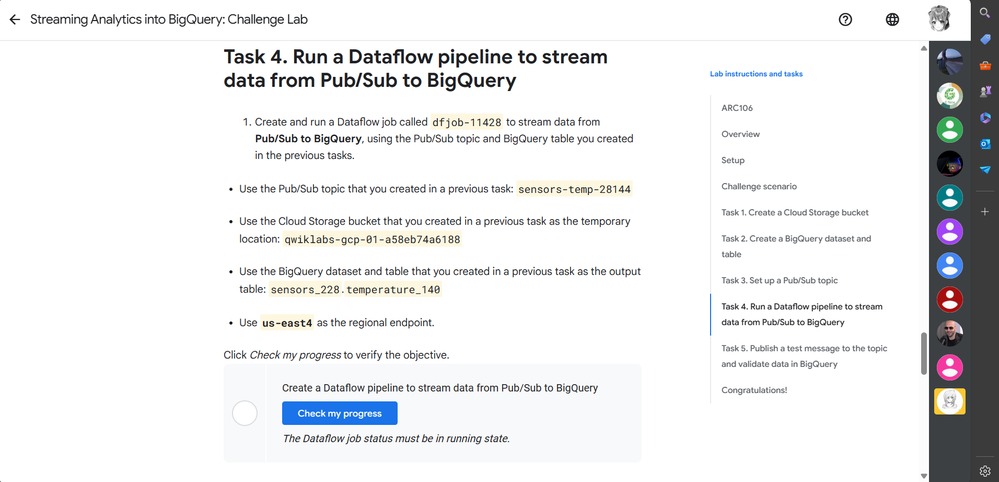Viewport: 999px width, 482px height.
Task: Select the purple default person avatar
Action: (949, 232)
